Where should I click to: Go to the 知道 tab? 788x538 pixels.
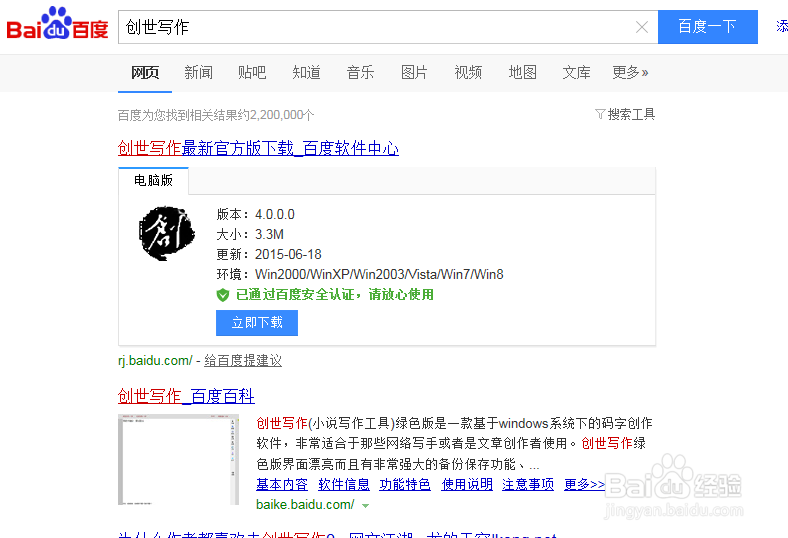tap(307, 73)
